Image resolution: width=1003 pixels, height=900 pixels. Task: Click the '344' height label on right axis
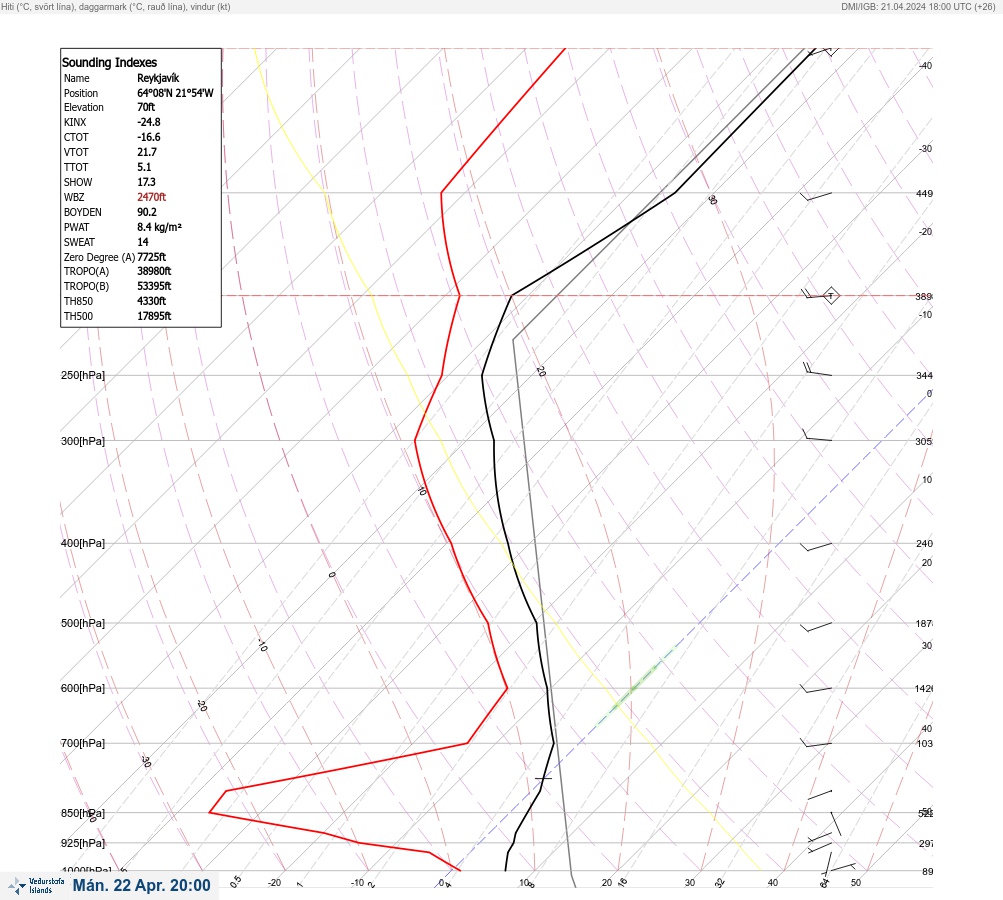point(924,375)
